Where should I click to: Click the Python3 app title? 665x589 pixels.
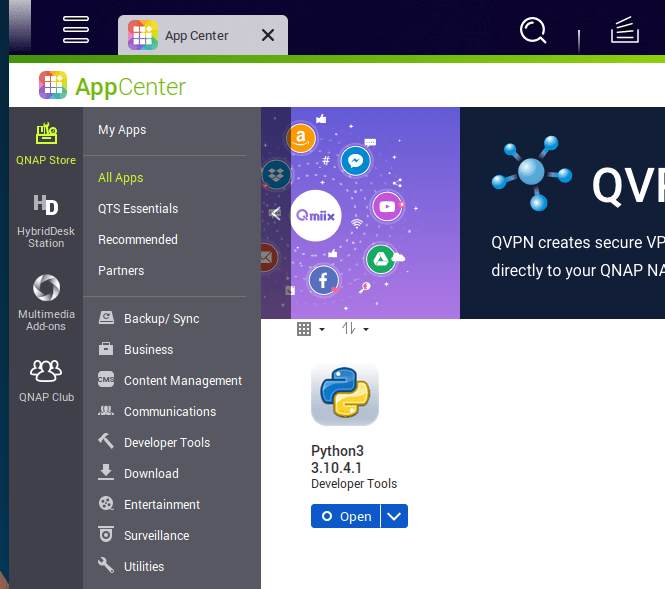(337, 451)
